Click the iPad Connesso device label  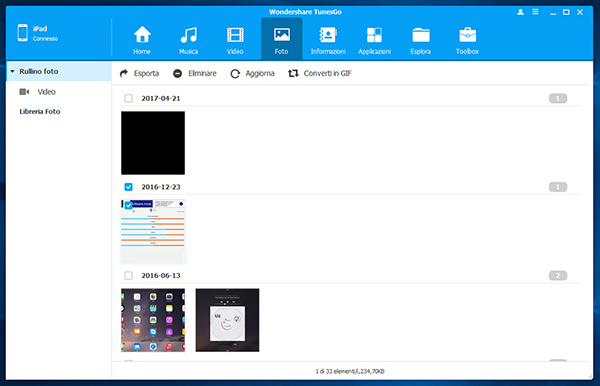(x=45, y=33)
